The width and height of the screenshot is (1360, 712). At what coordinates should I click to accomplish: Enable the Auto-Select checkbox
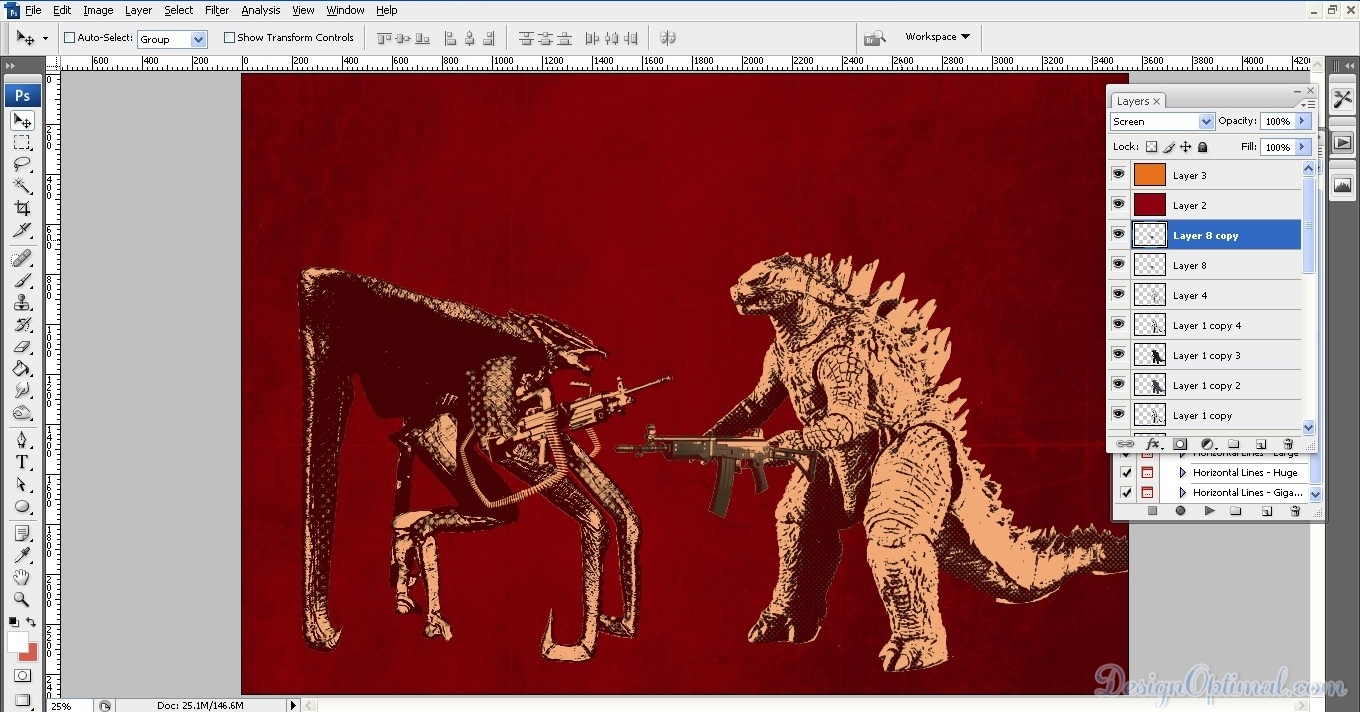(x=70, y=38)
